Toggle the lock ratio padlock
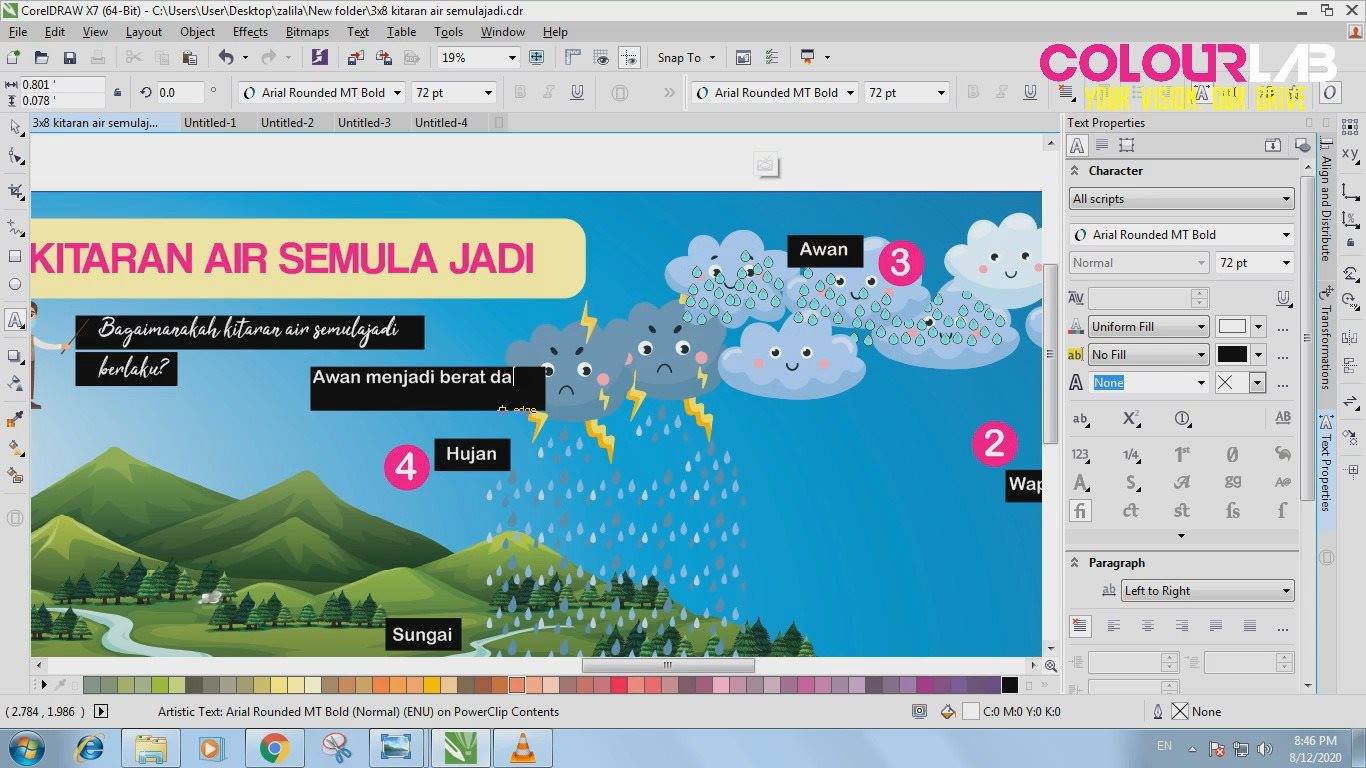This screenshot has width=1366, height=768. click(118, 93)
